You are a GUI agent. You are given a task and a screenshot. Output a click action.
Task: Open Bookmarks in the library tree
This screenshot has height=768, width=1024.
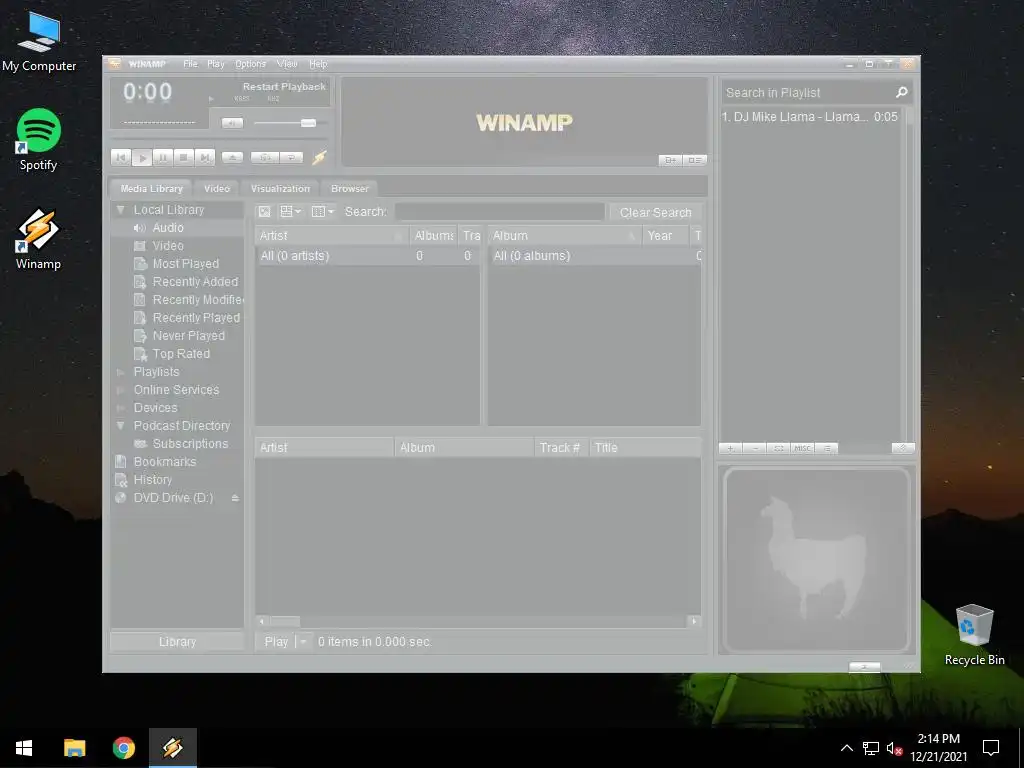click(165, 462)
